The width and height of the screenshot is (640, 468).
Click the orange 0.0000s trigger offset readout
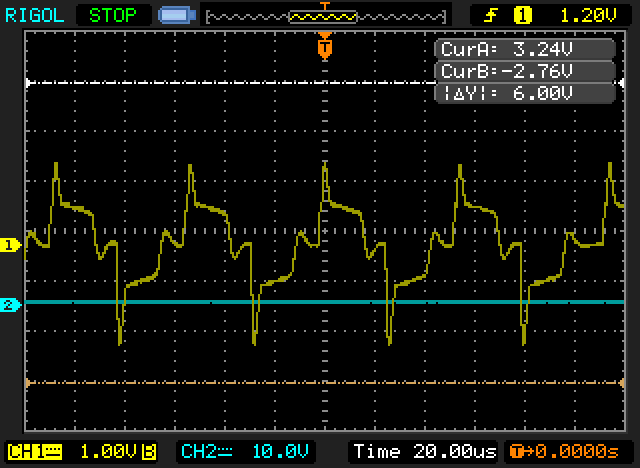(x=569, y=450)
